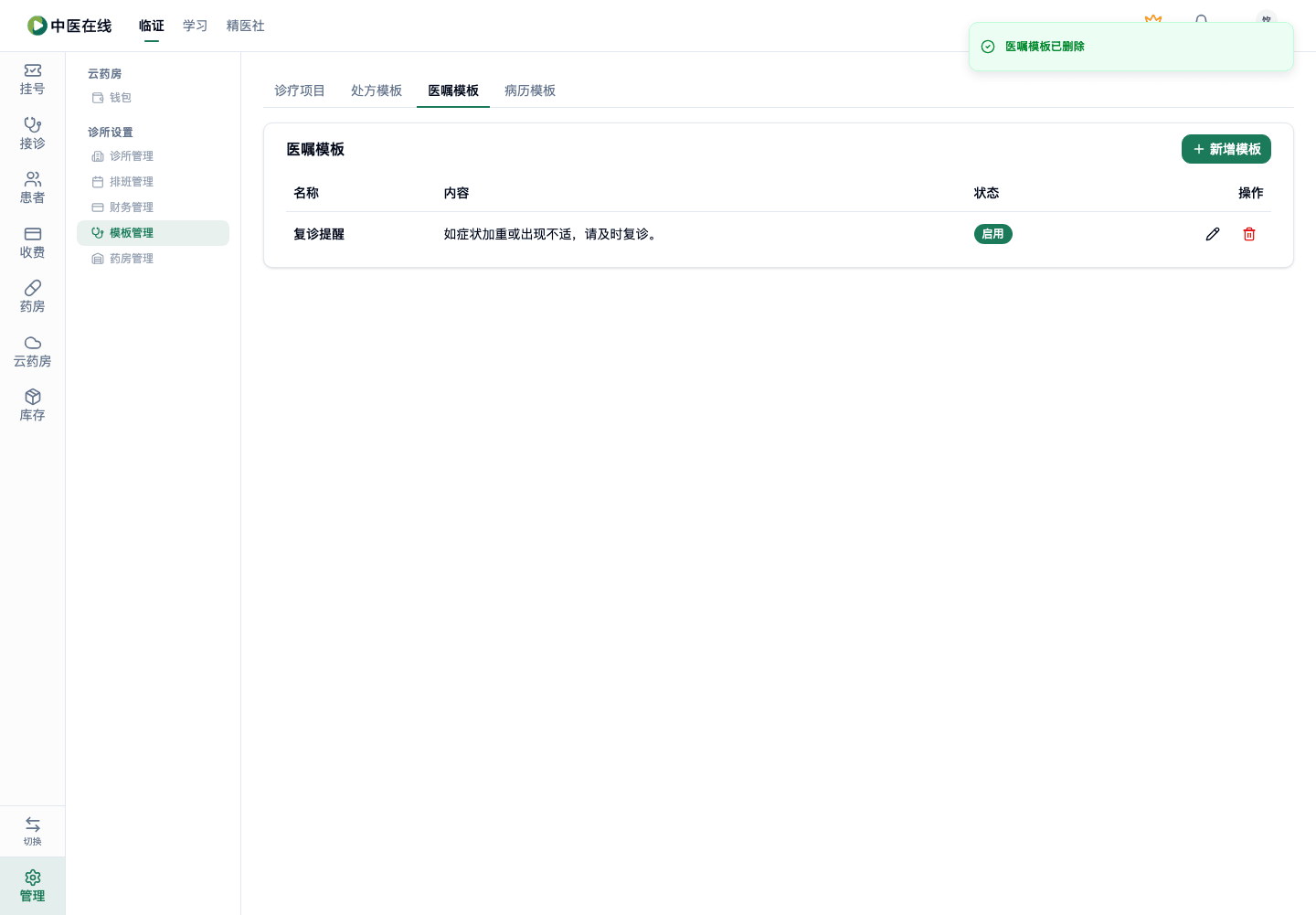Click the 内容 column header

[457, 193]
